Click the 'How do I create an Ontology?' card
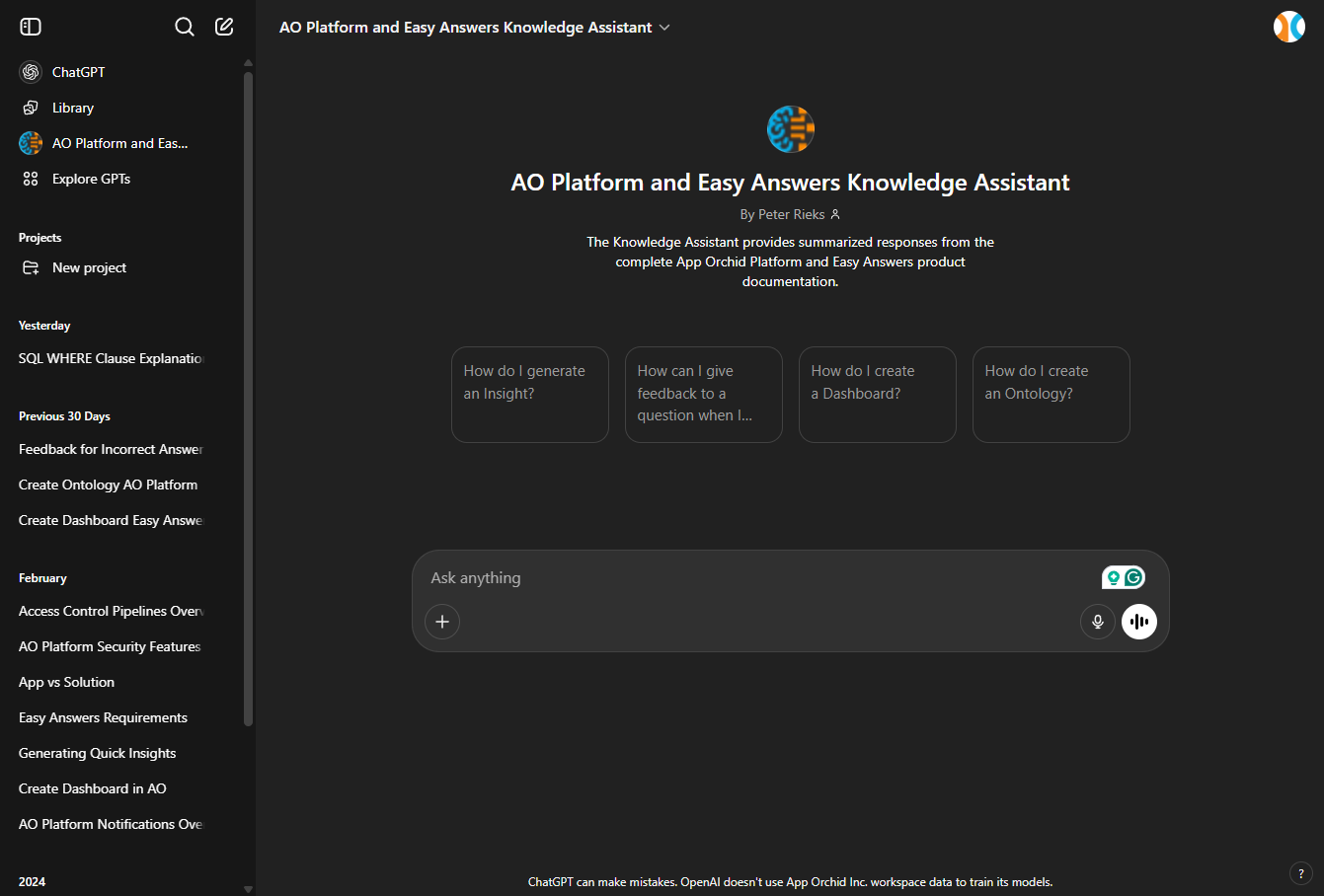1324x896 pixels. (1051, 394)
